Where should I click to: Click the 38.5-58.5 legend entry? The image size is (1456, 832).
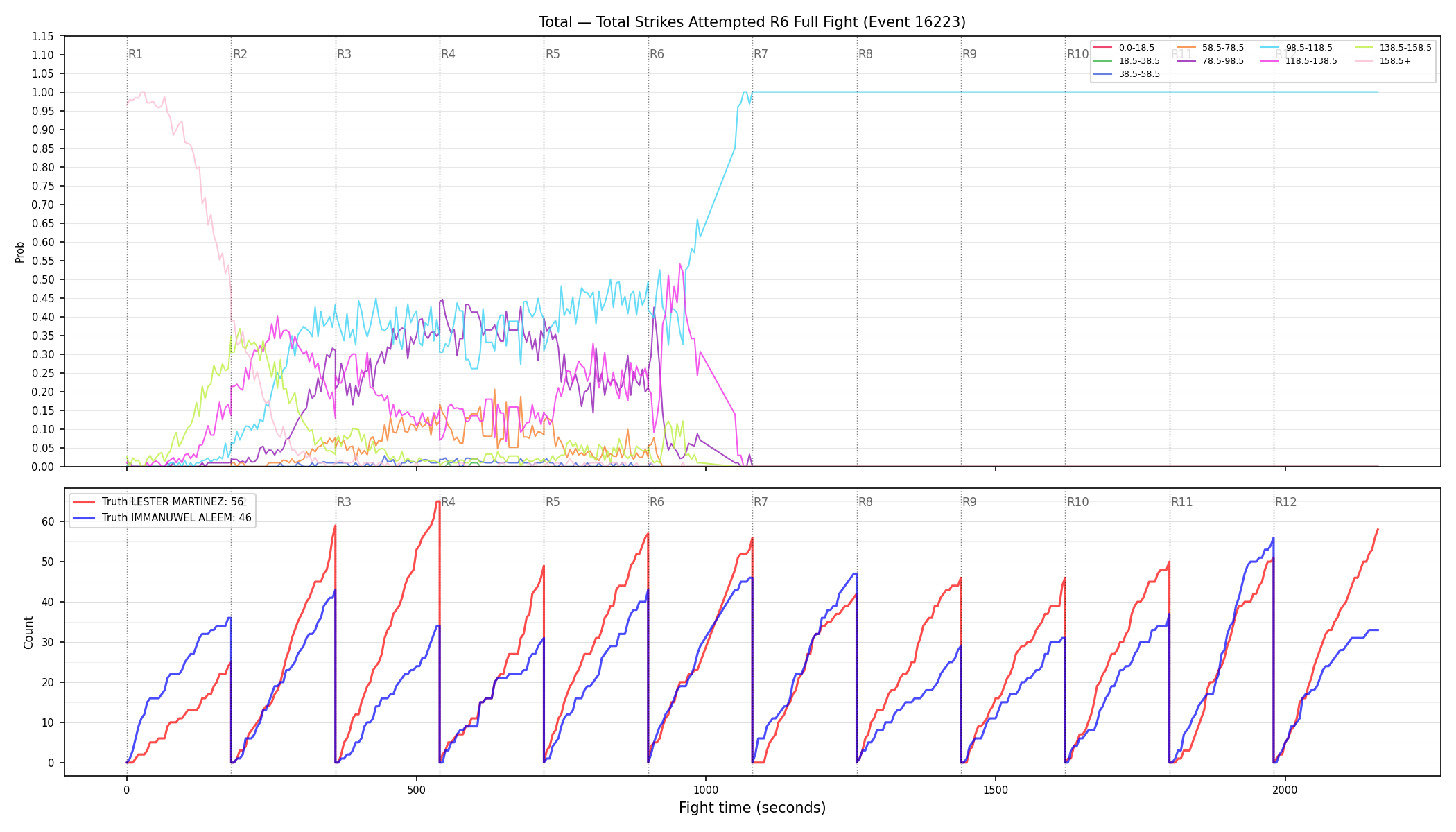coord(1127,74)
